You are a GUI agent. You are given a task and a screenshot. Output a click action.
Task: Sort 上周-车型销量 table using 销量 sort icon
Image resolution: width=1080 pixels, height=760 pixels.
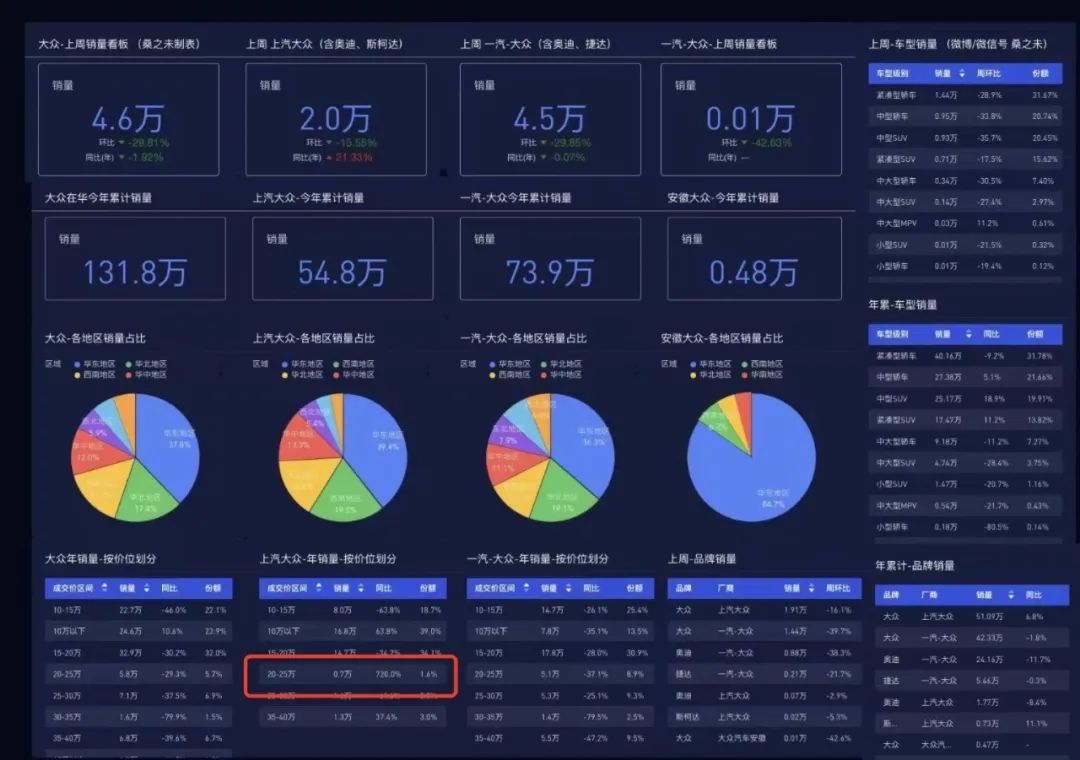pyautogui.click(x=962, y=73)
